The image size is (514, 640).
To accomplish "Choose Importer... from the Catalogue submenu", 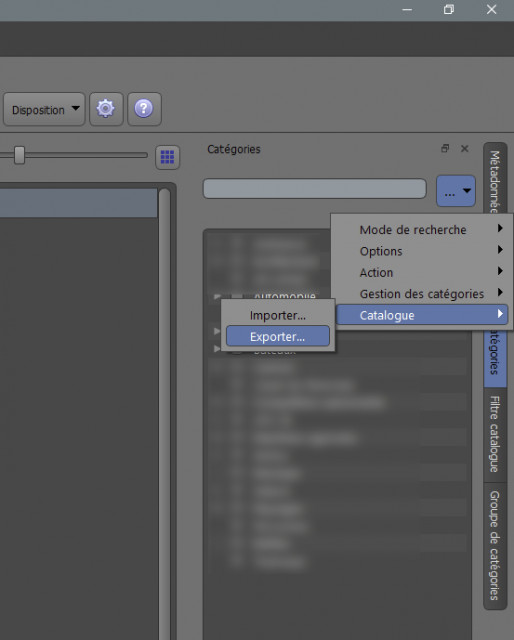I will tap(278, 315).
